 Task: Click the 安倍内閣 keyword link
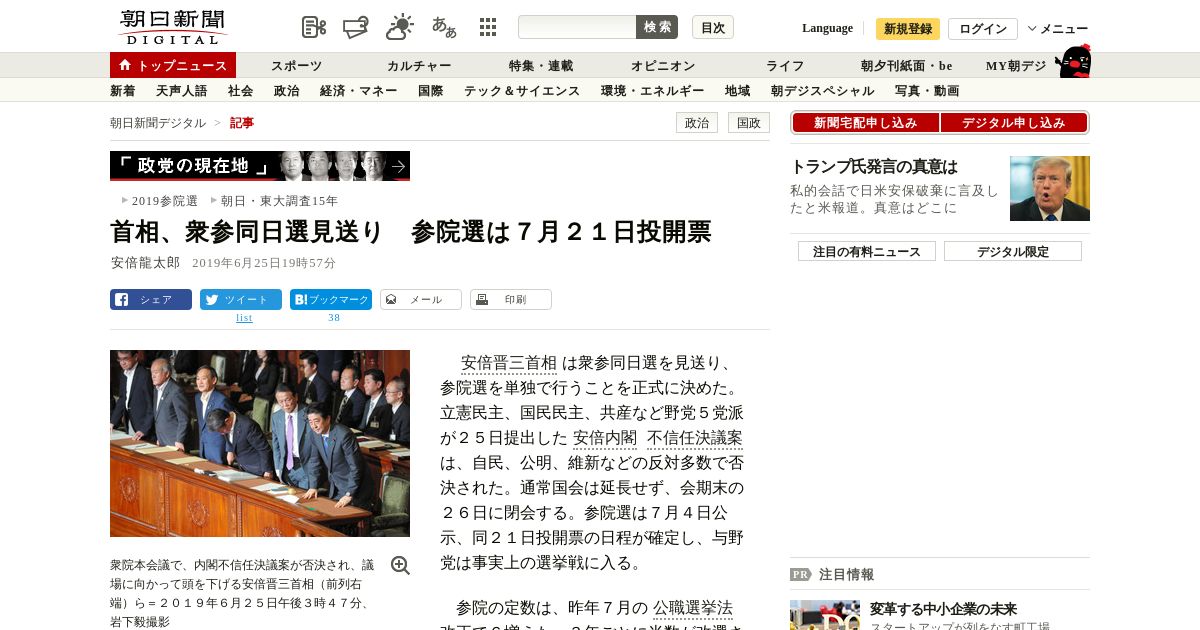tap(605, 438)
